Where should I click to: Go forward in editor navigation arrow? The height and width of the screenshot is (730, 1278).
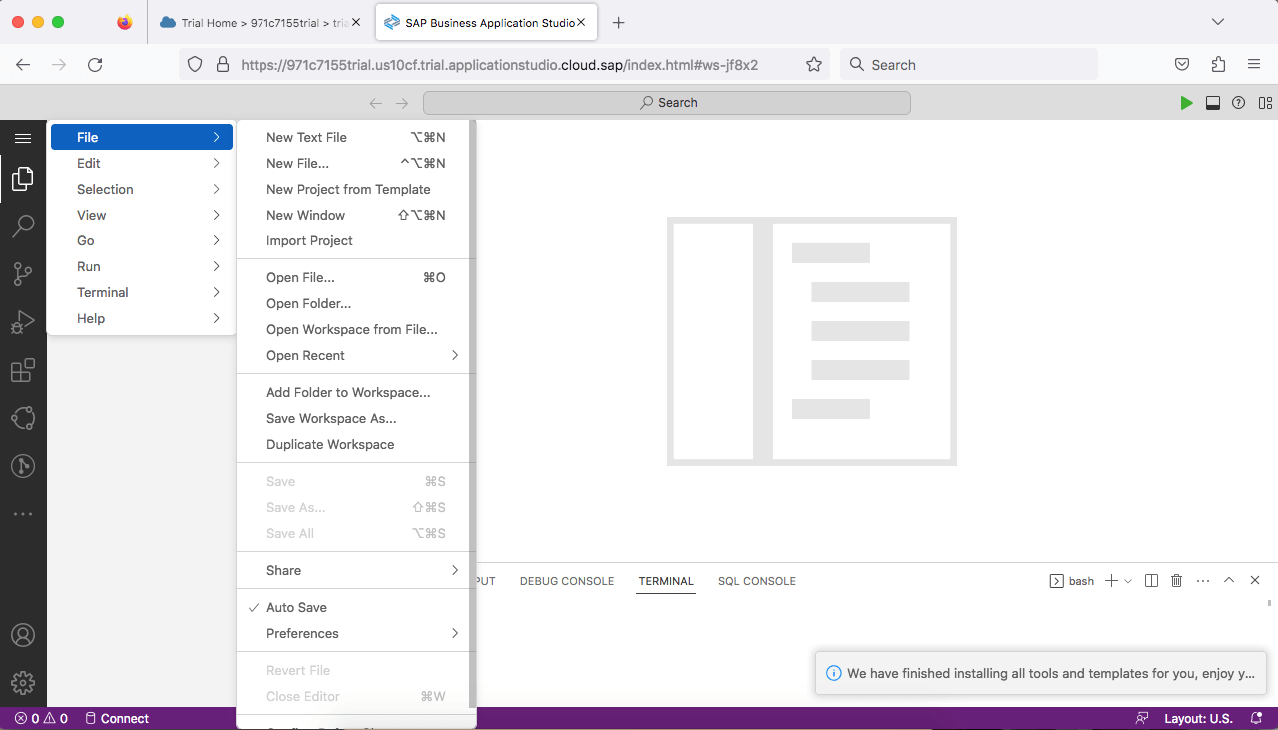[402, 103]
